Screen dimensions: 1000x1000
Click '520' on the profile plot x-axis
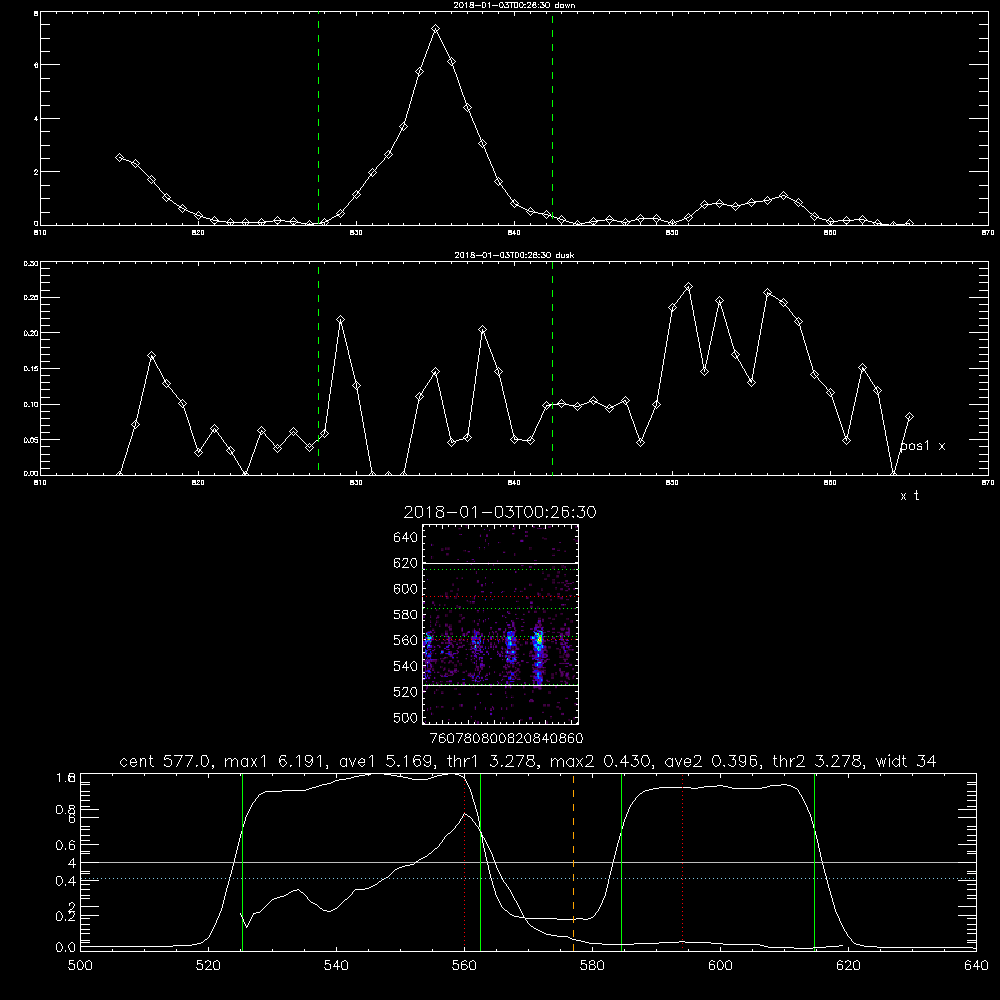point(209,966)
